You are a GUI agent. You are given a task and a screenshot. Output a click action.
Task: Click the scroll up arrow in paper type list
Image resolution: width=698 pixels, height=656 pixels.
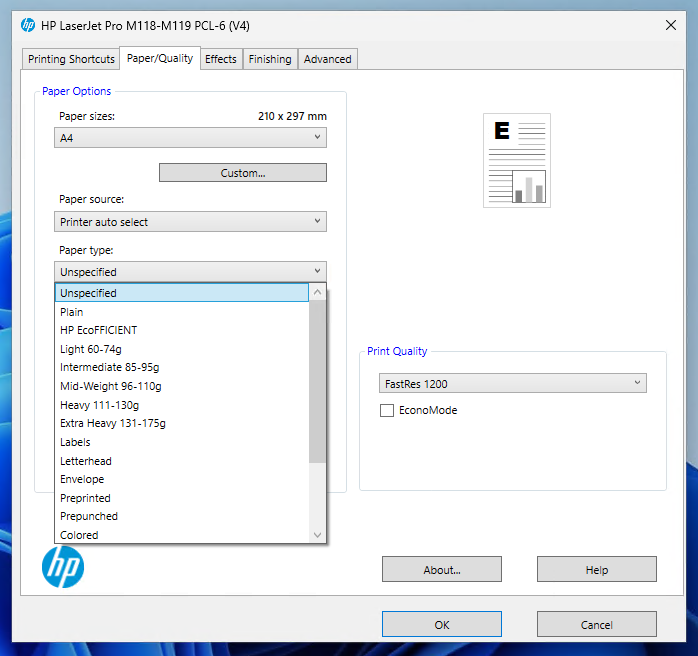317,292
